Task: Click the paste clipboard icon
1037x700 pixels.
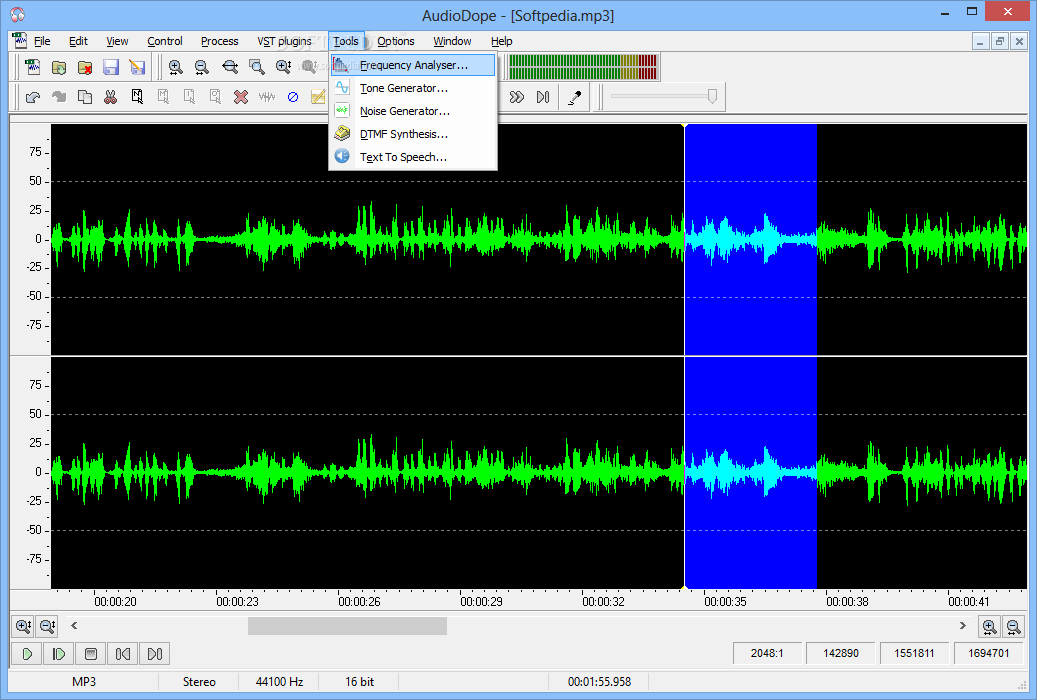Action: [x=137, y=97]
